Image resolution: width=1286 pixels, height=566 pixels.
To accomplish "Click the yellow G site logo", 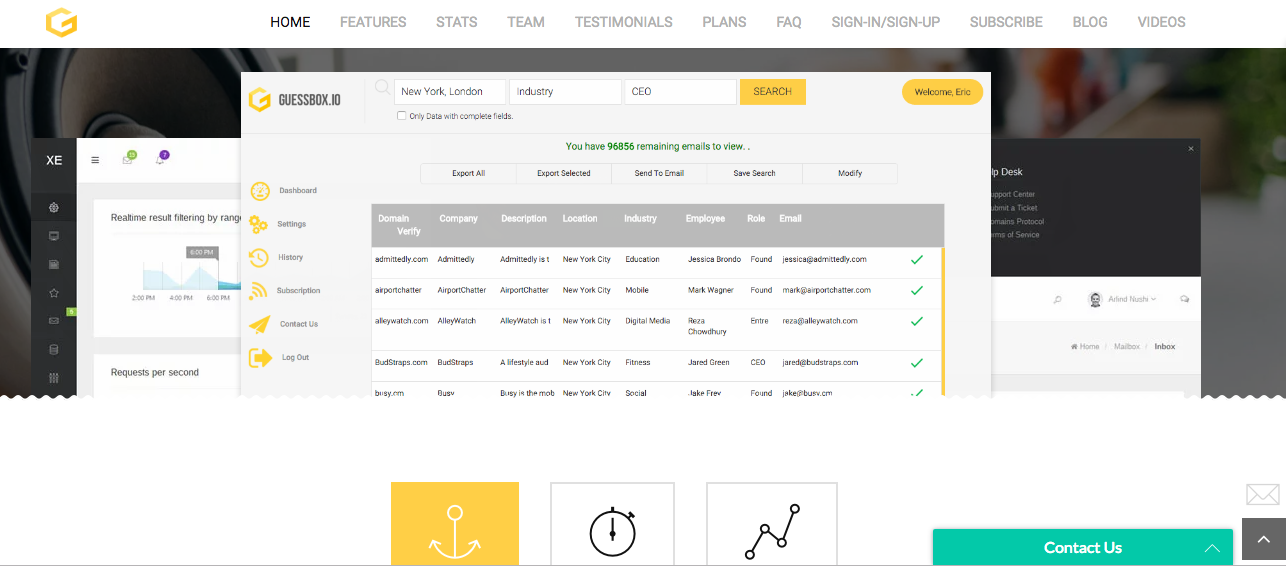I will click(x=61, y=22).
